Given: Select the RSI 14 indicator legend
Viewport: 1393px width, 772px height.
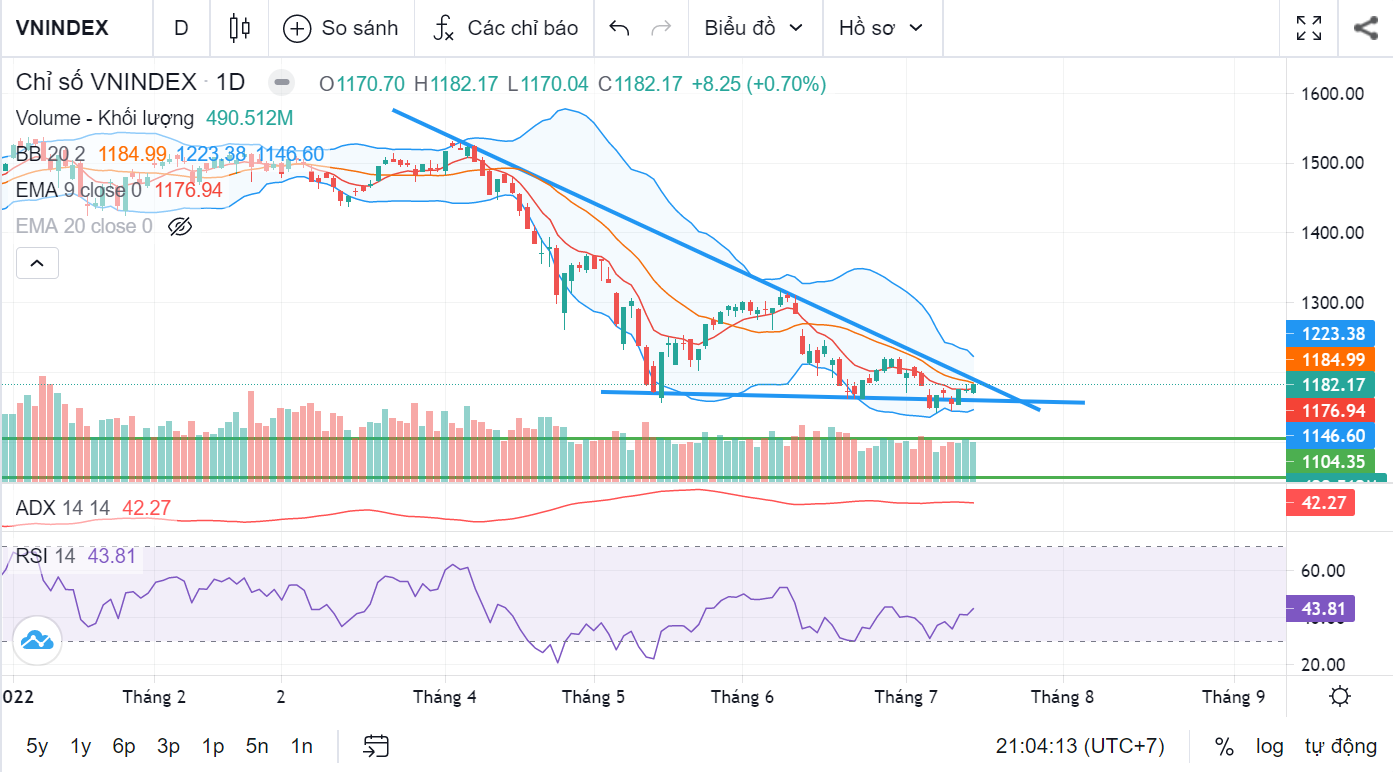Looking at the screenshot, I should (45, 556).
